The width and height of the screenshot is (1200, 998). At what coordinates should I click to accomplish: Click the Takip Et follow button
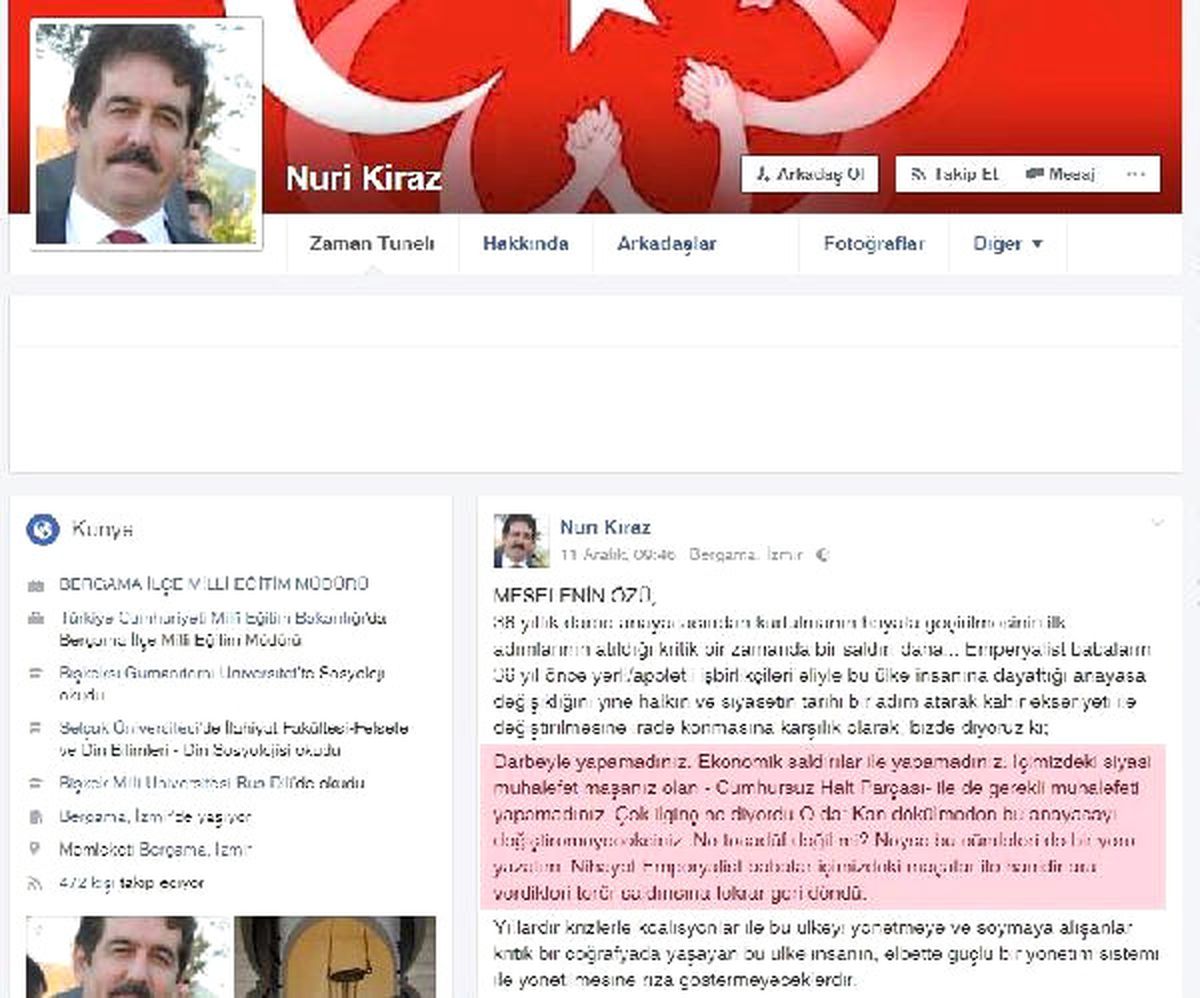coord(954,174)
